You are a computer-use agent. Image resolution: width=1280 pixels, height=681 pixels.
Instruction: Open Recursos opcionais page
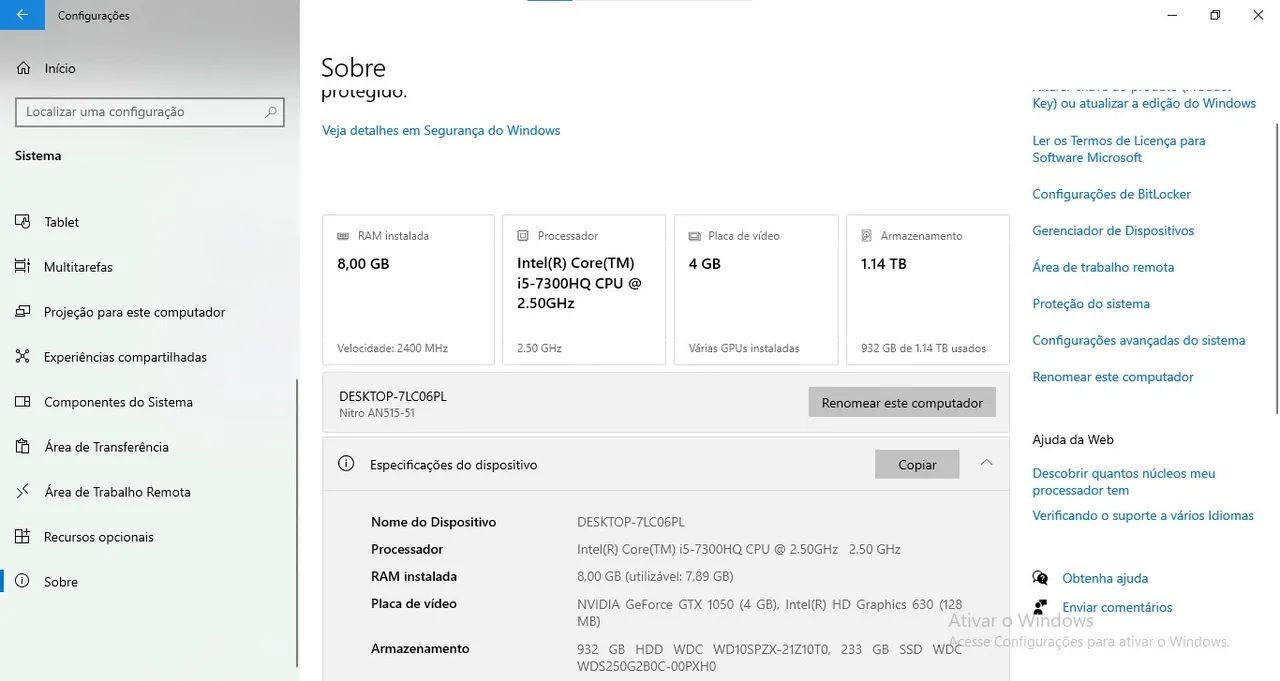coord(99,537)
